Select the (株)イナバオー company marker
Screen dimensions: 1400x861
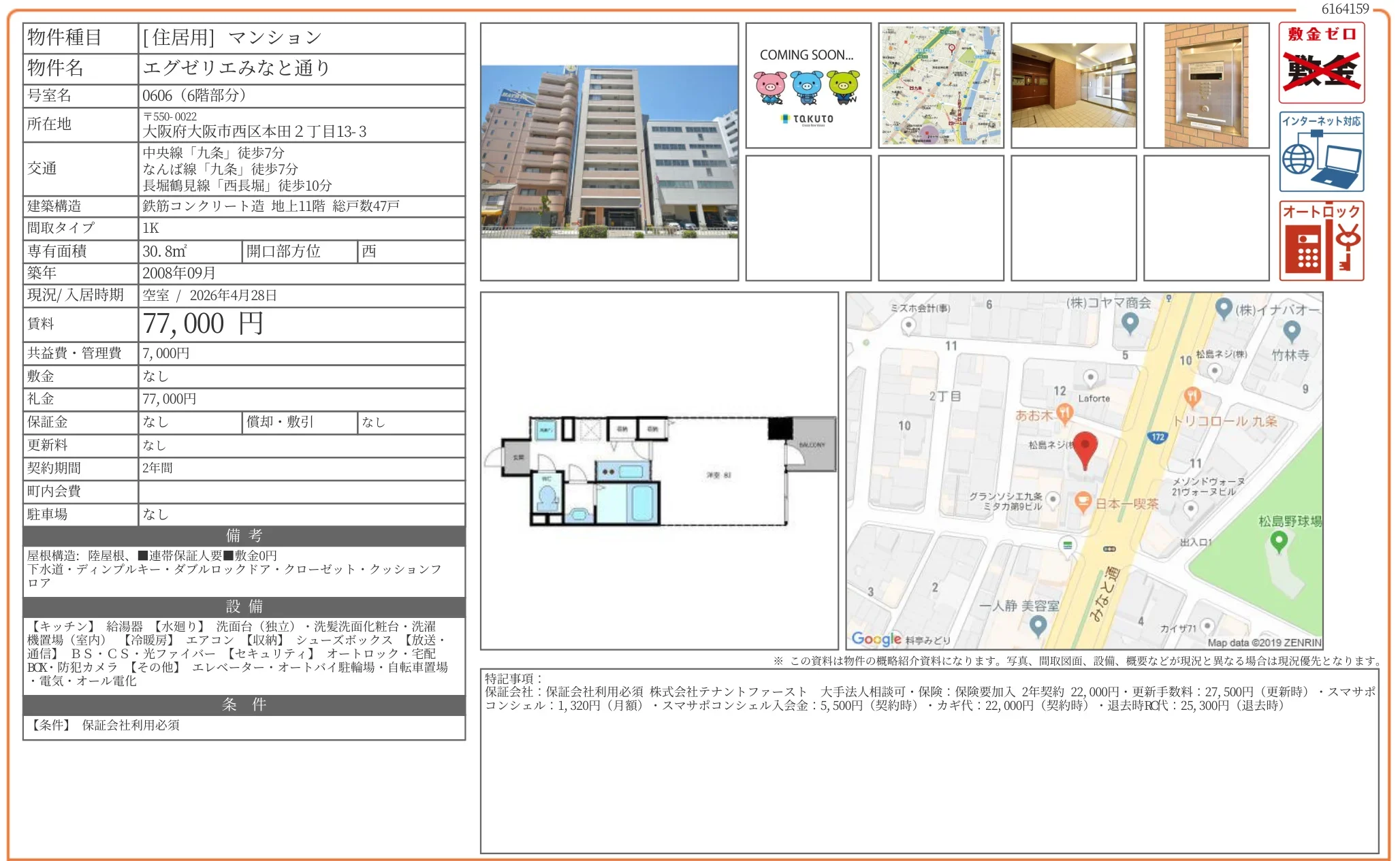click(x=1224, y=307)
